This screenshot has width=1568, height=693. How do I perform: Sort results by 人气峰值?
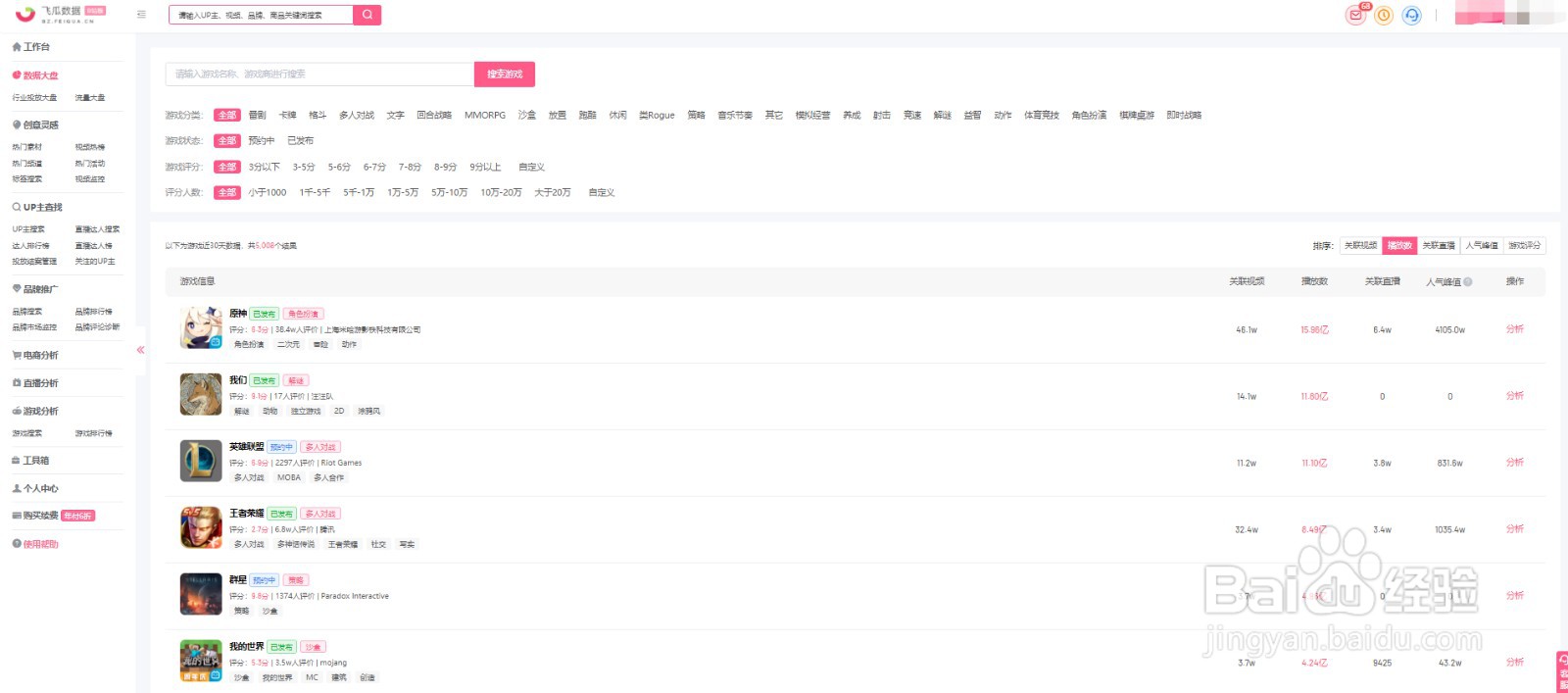(1482, 246)
